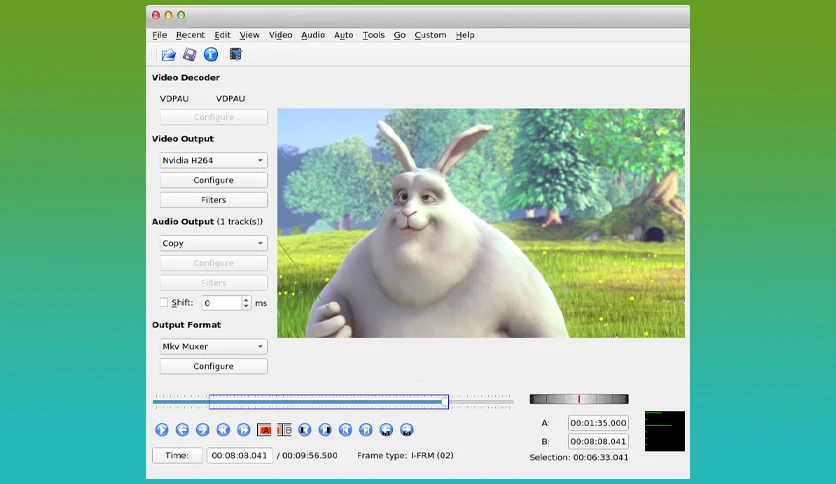836x484 pixels.
Task: Click the film-strip funnel filter icon
Action: tap(236, 54)
